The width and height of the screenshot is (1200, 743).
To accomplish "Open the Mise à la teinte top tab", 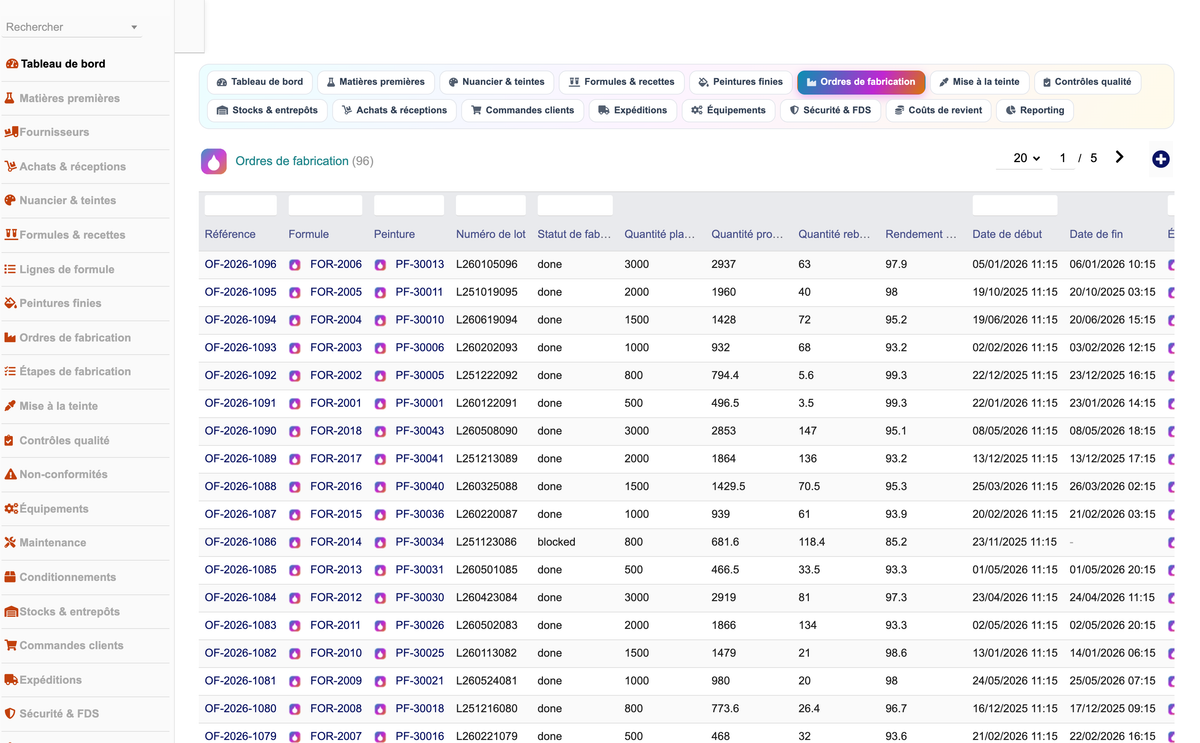I will click(979, 82).
